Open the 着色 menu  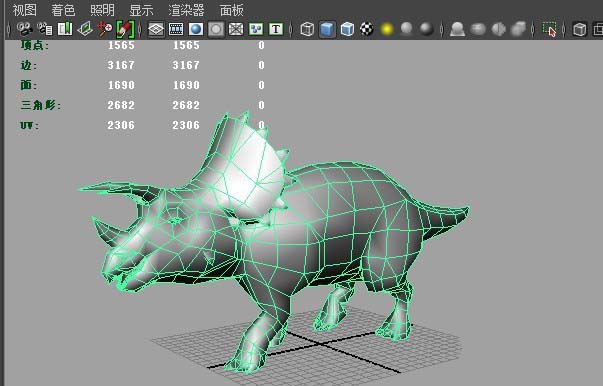click(63, 10)
